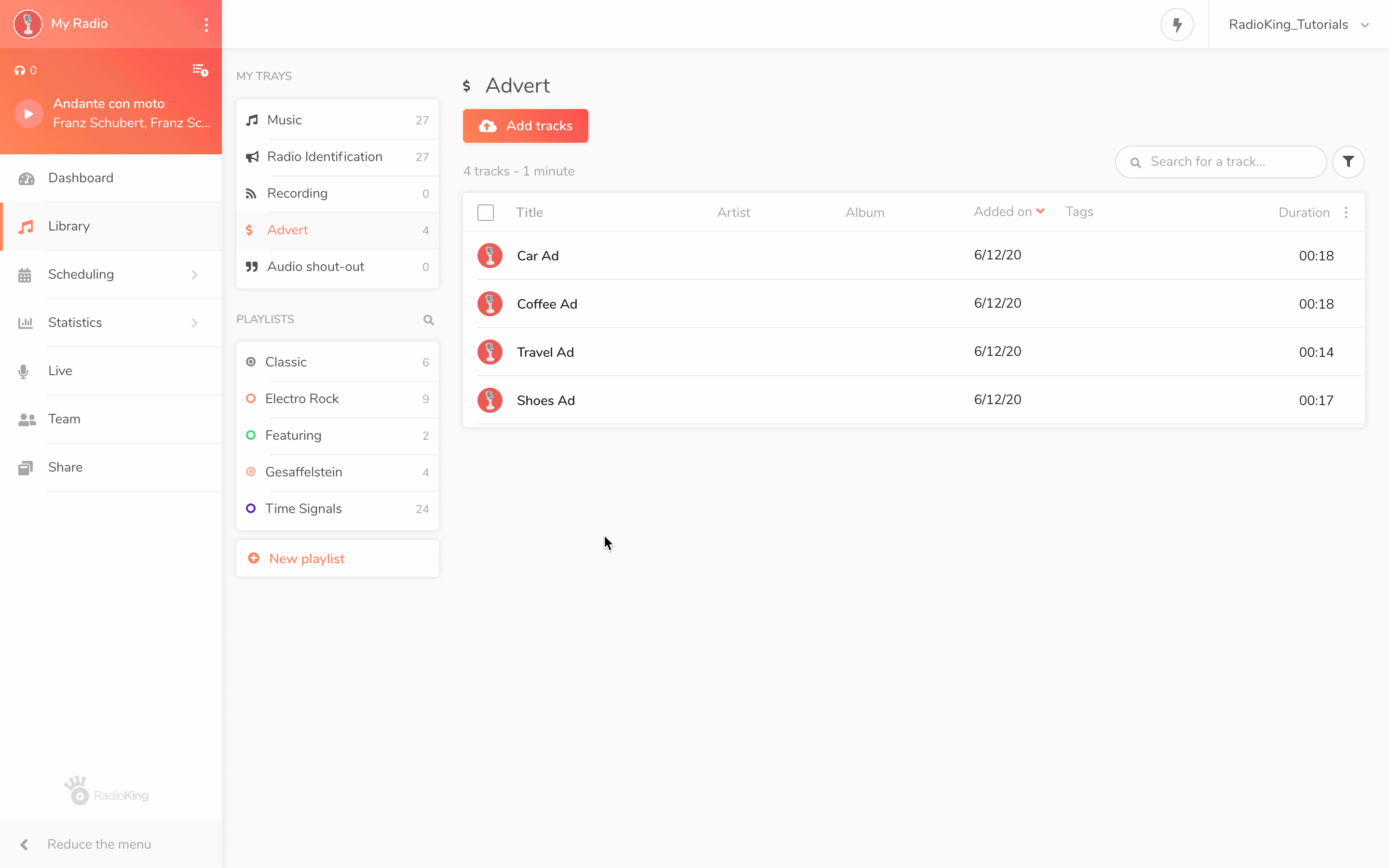Click the Travel Ad cover thumbnail

tap(490, 353)
